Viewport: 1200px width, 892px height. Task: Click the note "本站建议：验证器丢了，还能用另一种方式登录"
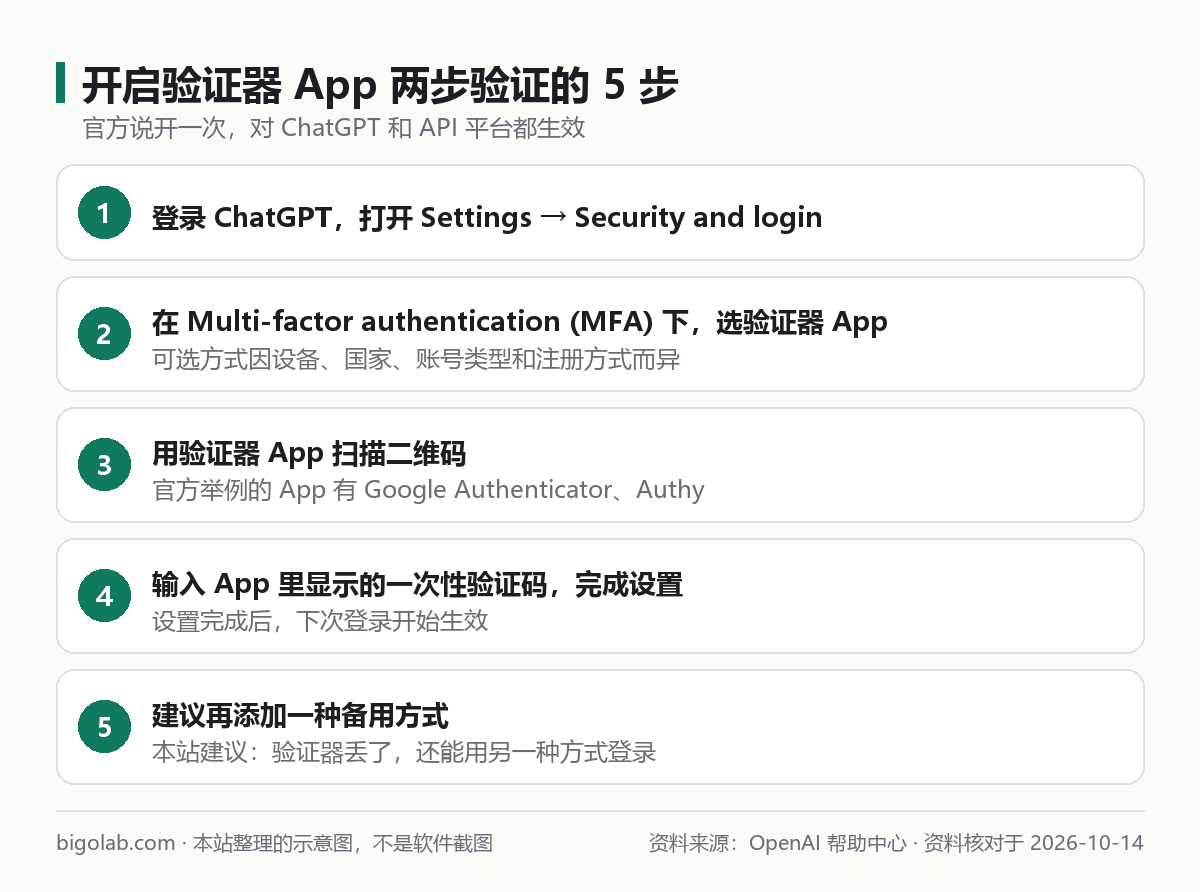(404, 752)
